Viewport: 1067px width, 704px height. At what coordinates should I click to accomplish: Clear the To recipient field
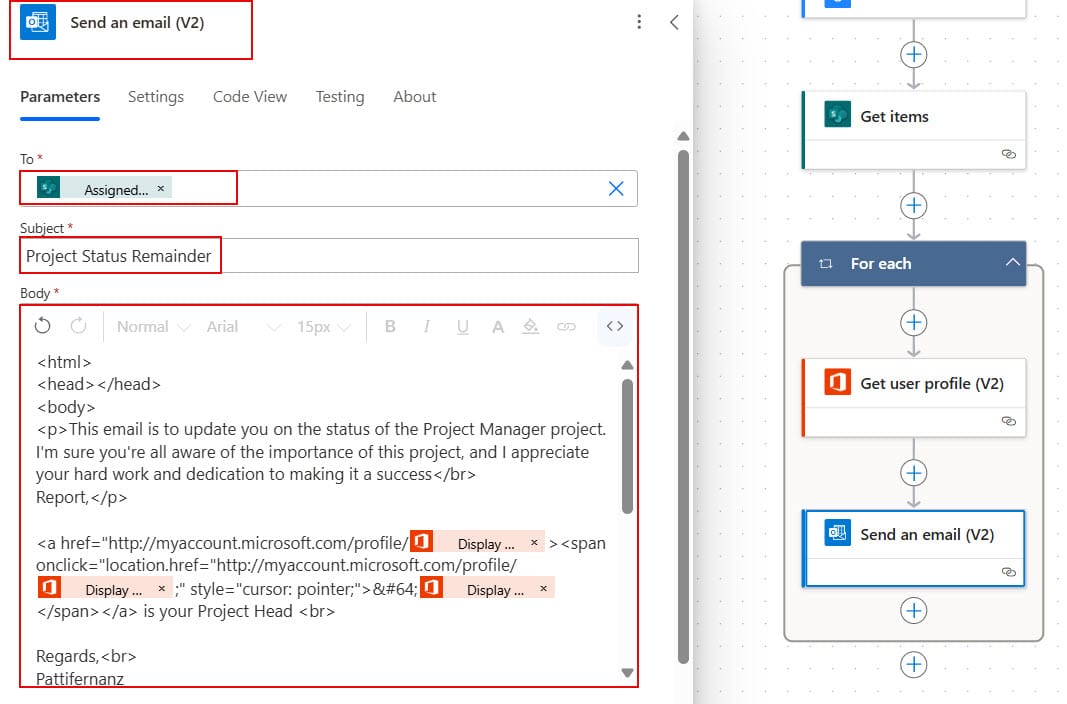(x=616, y=188)
